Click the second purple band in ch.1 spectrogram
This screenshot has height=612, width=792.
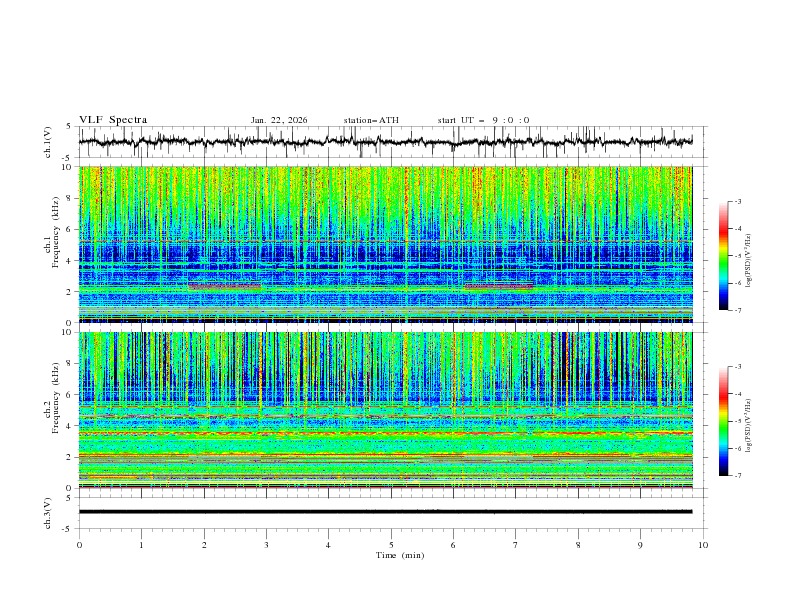498,286
